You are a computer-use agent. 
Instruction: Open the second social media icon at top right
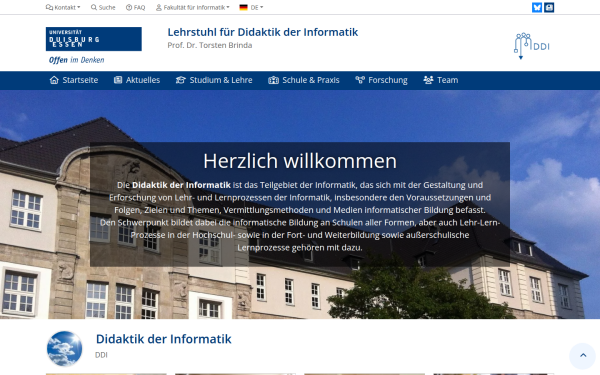coord(549,7)
